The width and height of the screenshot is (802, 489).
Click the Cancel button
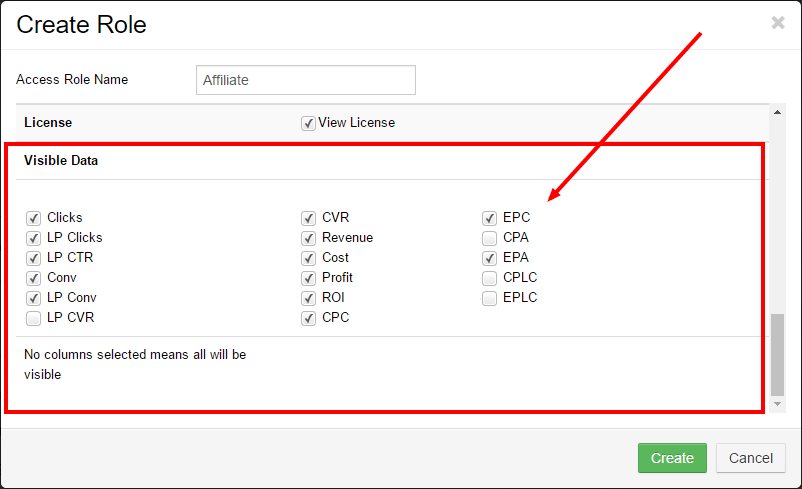click(750, 458)
